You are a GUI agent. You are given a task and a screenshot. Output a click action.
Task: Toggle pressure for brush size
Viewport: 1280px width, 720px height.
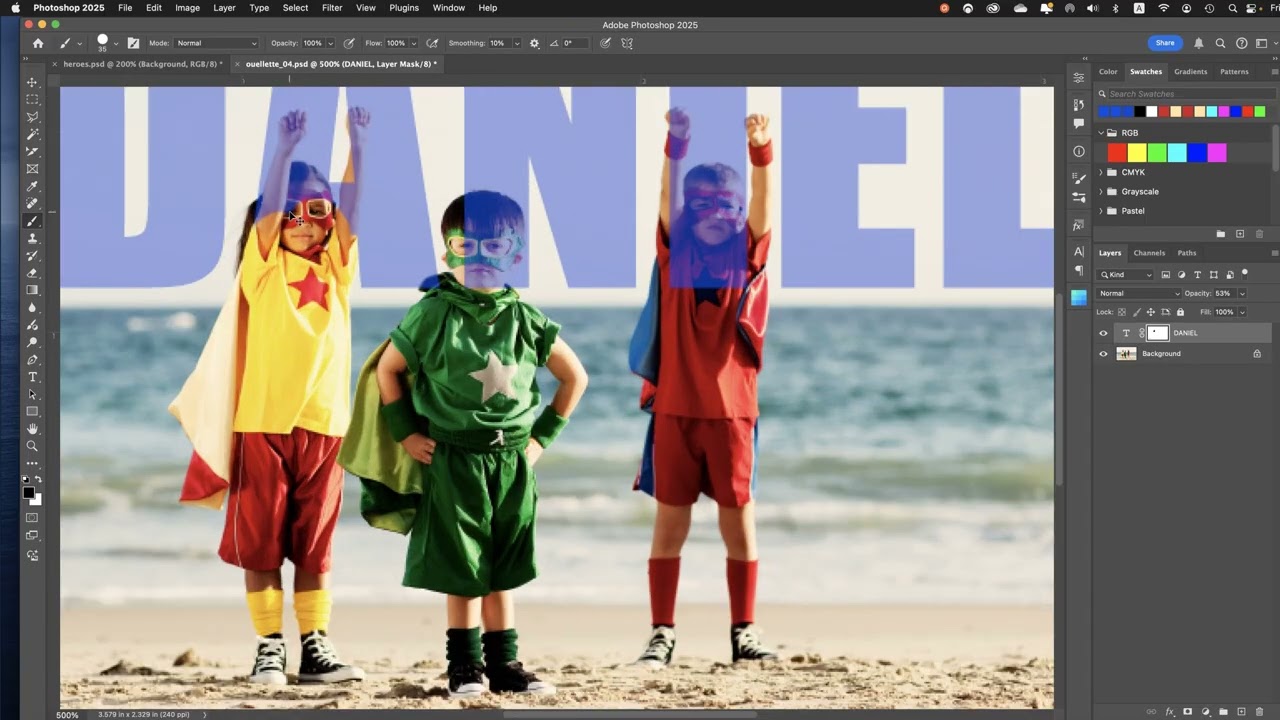point(606,43)
